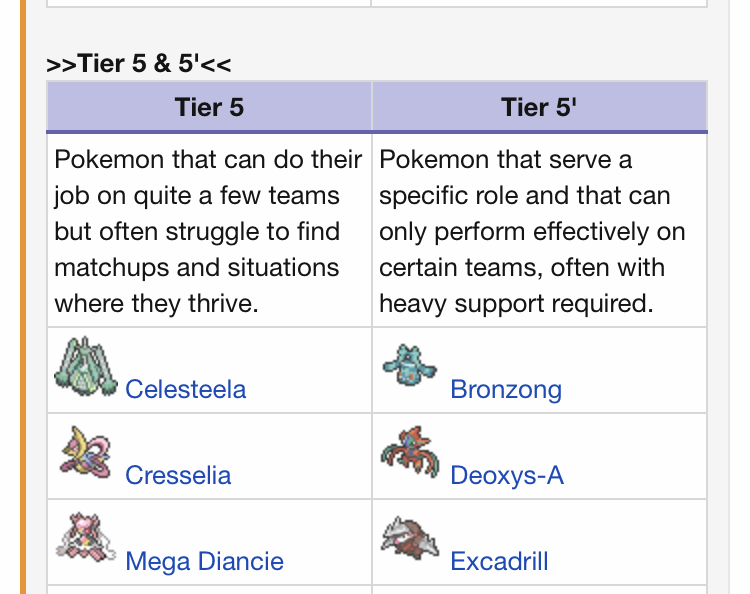This screenshot has width=750, height=594.
Task: Click the Mega Diancie sprite icon
Action: click(86, 538)
